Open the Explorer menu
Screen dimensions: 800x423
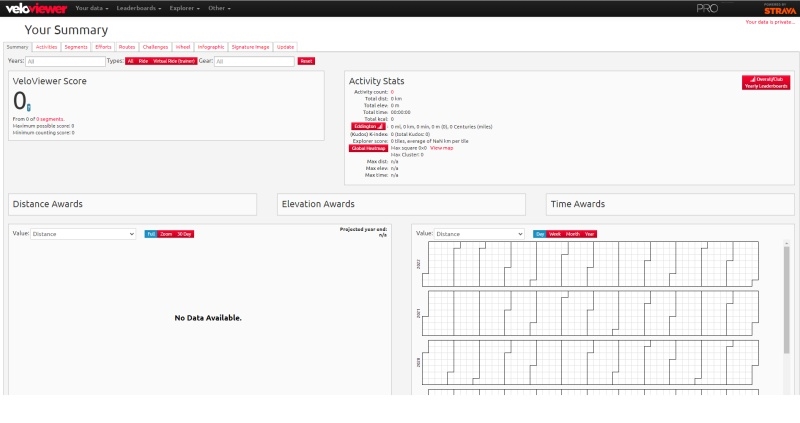point(185,8)
